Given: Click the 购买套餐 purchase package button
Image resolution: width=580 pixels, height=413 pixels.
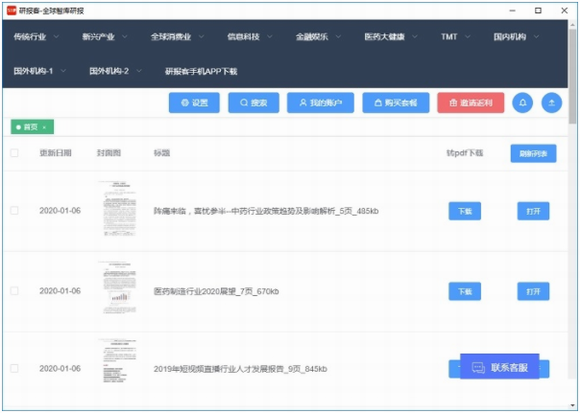Looking at the screenshot, I should point(396,103).
